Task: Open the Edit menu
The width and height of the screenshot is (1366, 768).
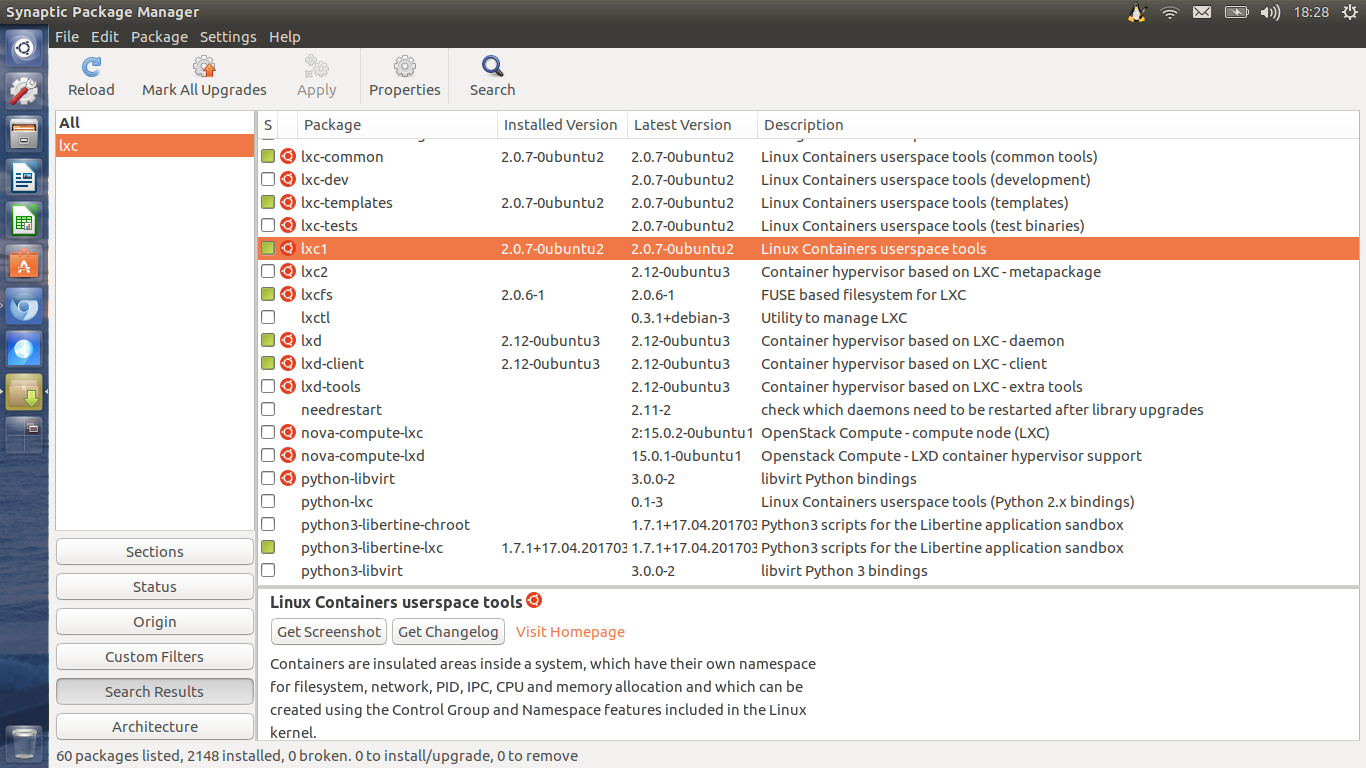Action: point(105,36)
